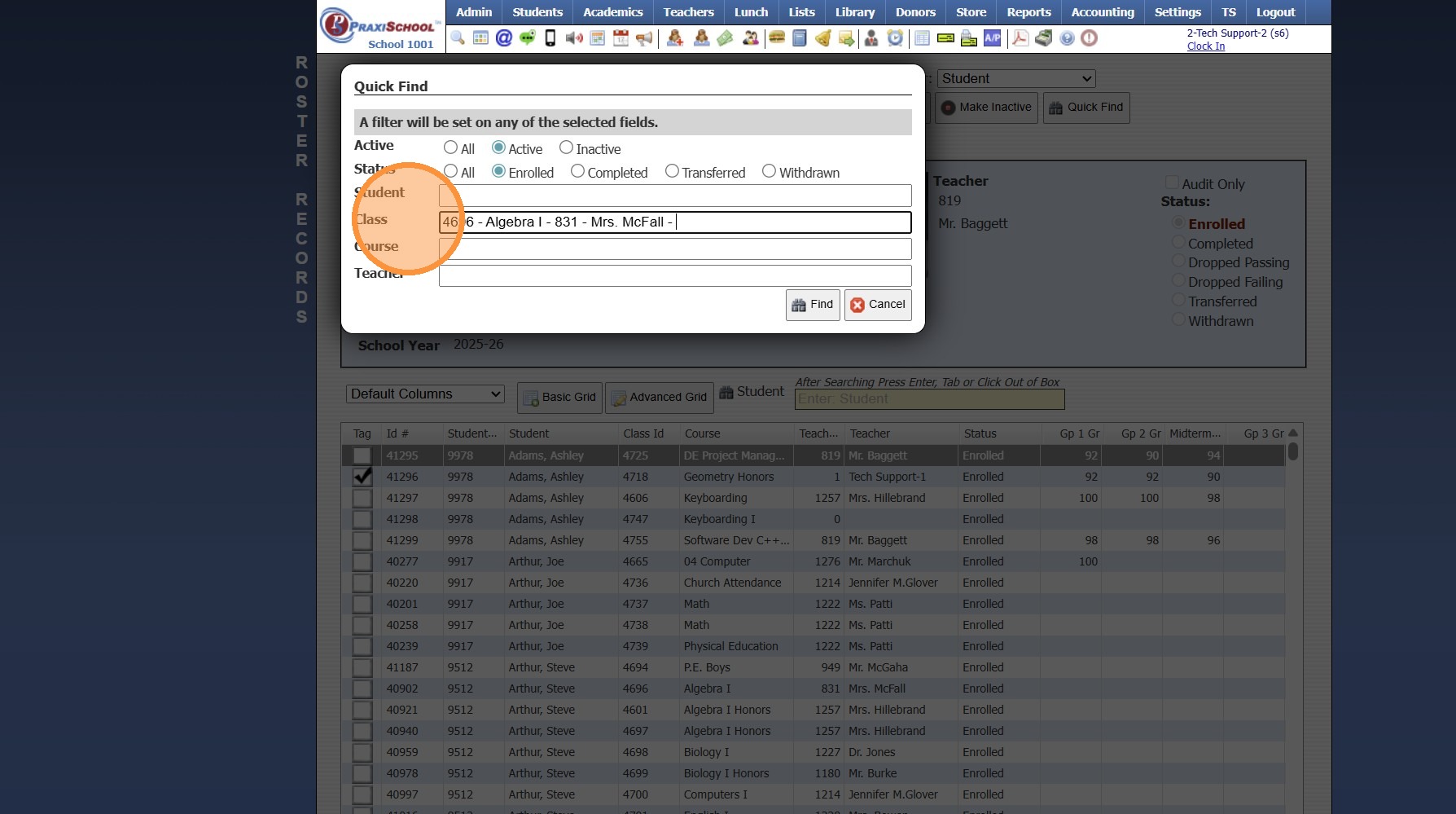Click the Advanced Grid button
Image resolution: width=1456 pixels, height=814 pixels.
659,398
